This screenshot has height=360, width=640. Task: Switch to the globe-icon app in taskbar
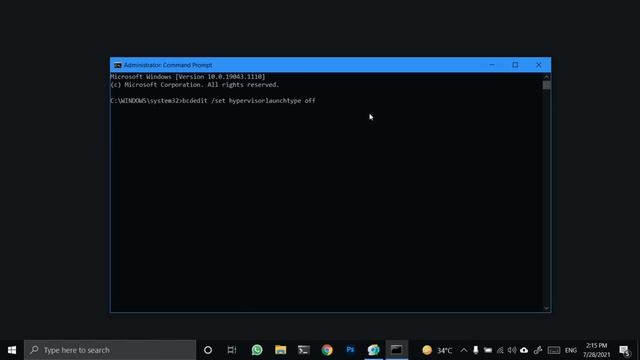[x=373, y=350]
